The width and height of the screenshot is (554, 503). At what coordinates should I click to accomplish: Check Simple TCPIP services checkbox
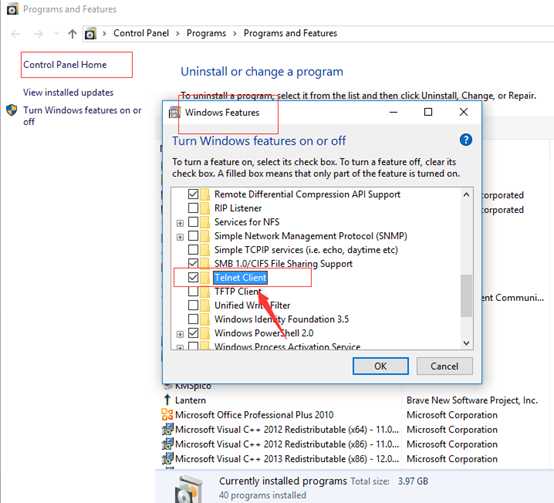click(x=193, y=250)
